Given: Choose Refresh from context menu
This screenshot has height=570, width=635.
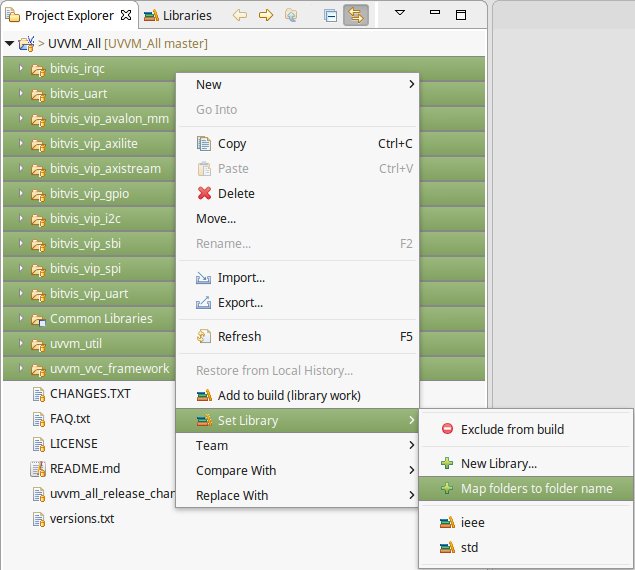Looking at the screenshot, I should 297,336.
